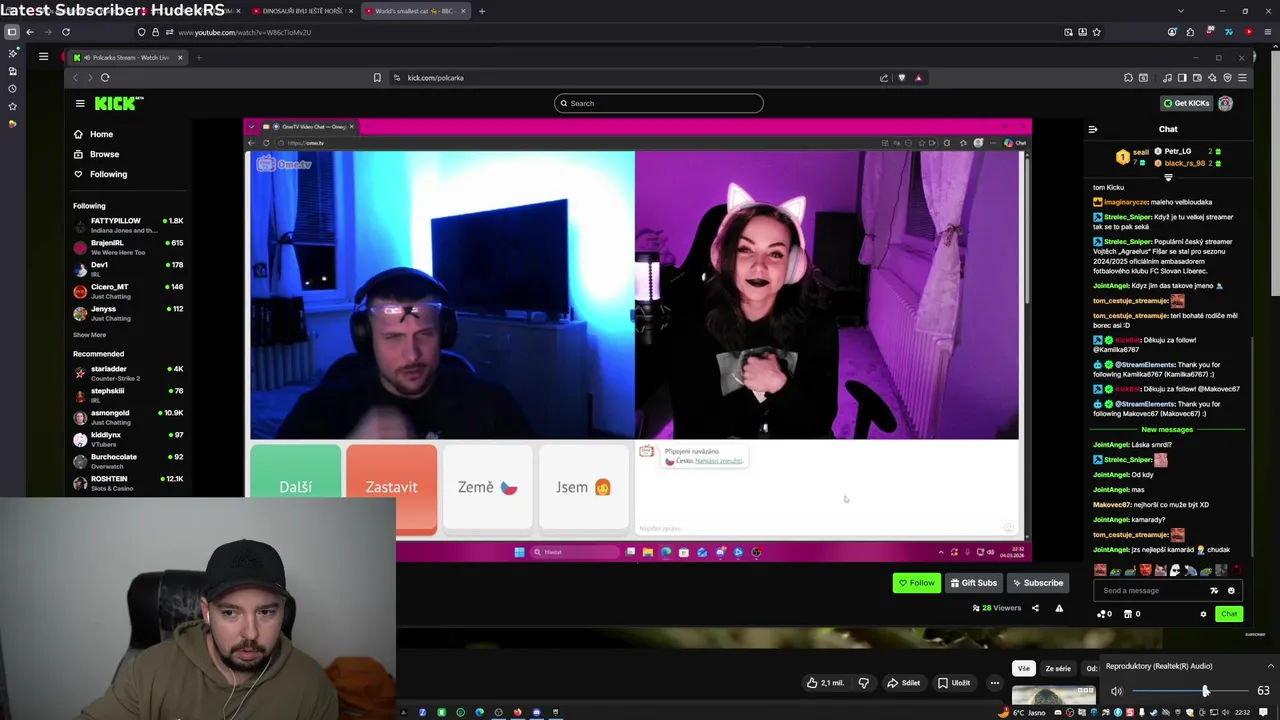Open YouTube more actions ellipsis
This screenshot has width=1280, height=720.
(994, 683)
